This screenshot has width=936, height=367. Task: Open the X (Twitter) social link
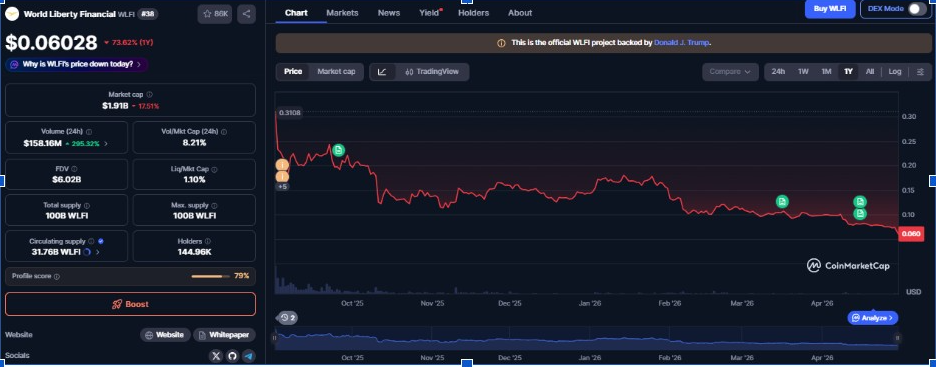click(217, 356)
